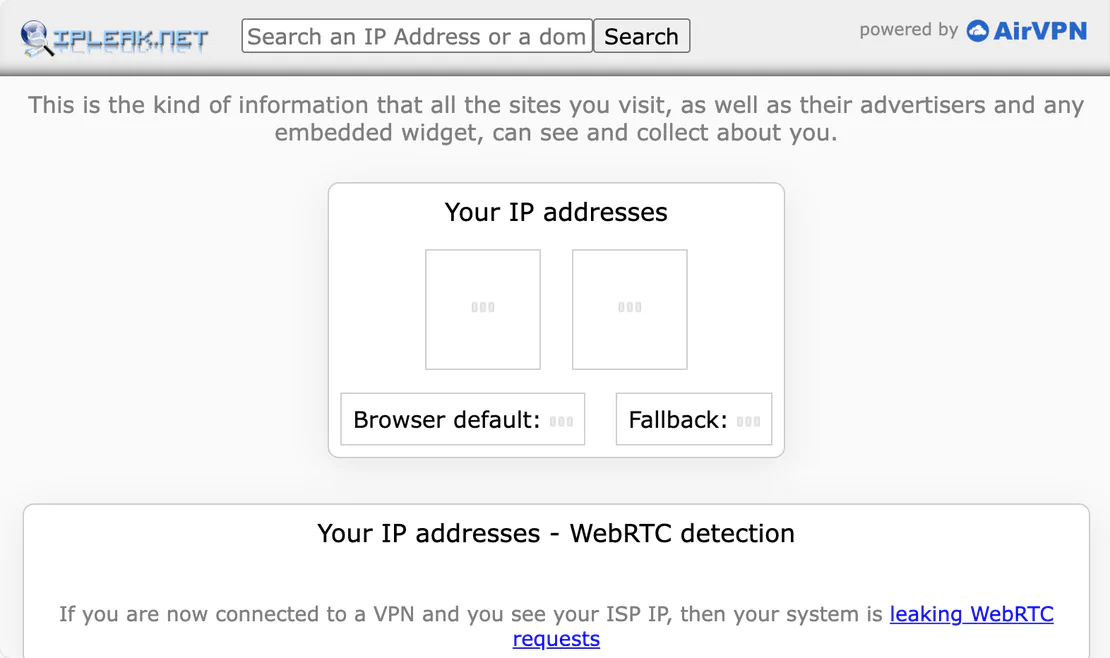Click the Fallback label

tap(677, 420)
